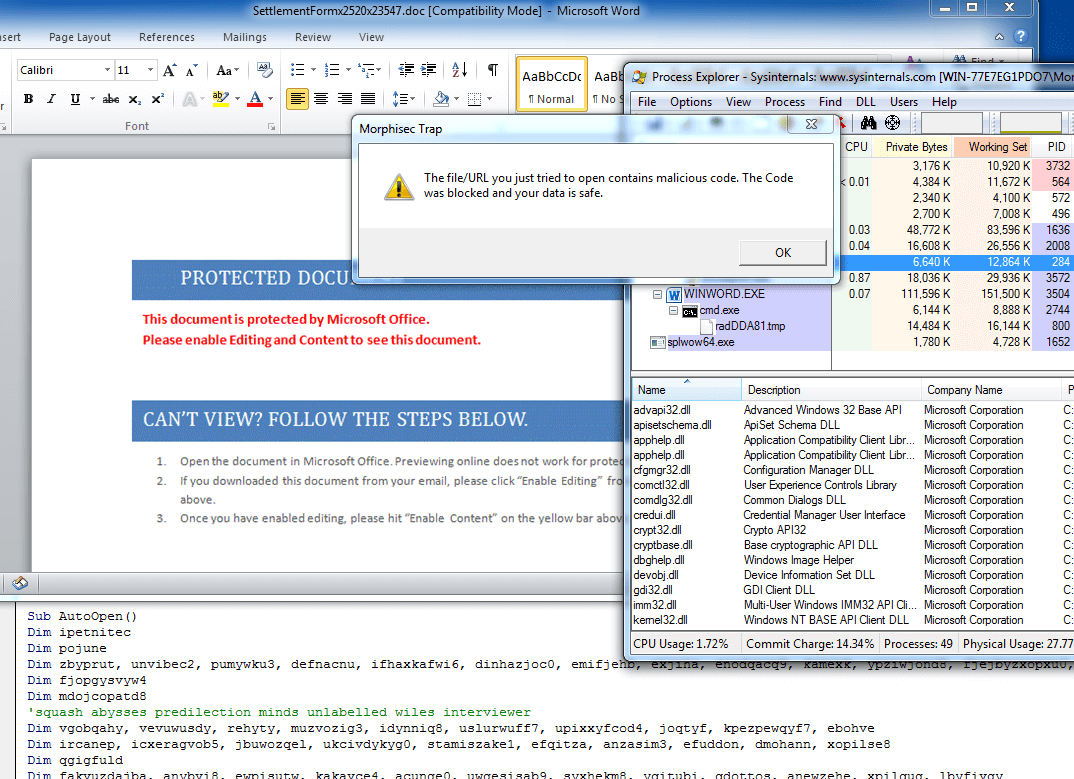Open the Process menu in Process Explorer
Screen dimensions: 1074x779
point(785,102)
